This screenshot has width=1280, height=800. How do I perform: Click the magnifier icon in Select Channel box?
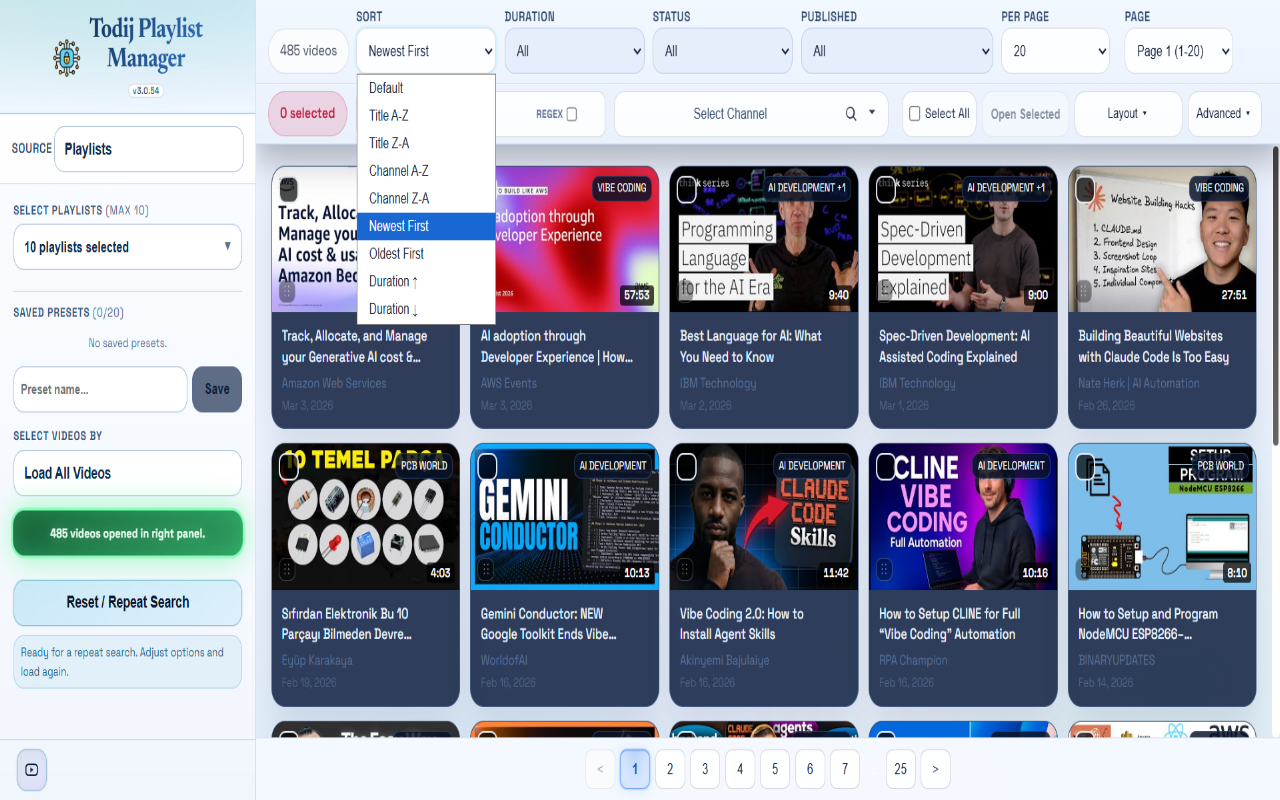(x=851, y=114)
